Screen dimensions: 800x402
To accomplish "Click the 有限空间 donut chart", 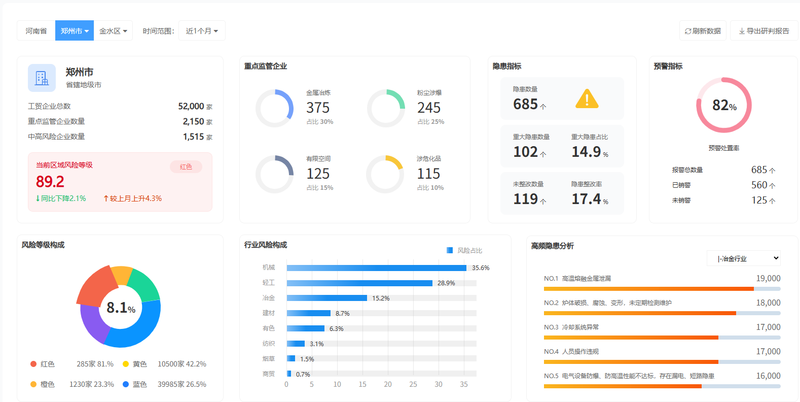I will 274,174.
